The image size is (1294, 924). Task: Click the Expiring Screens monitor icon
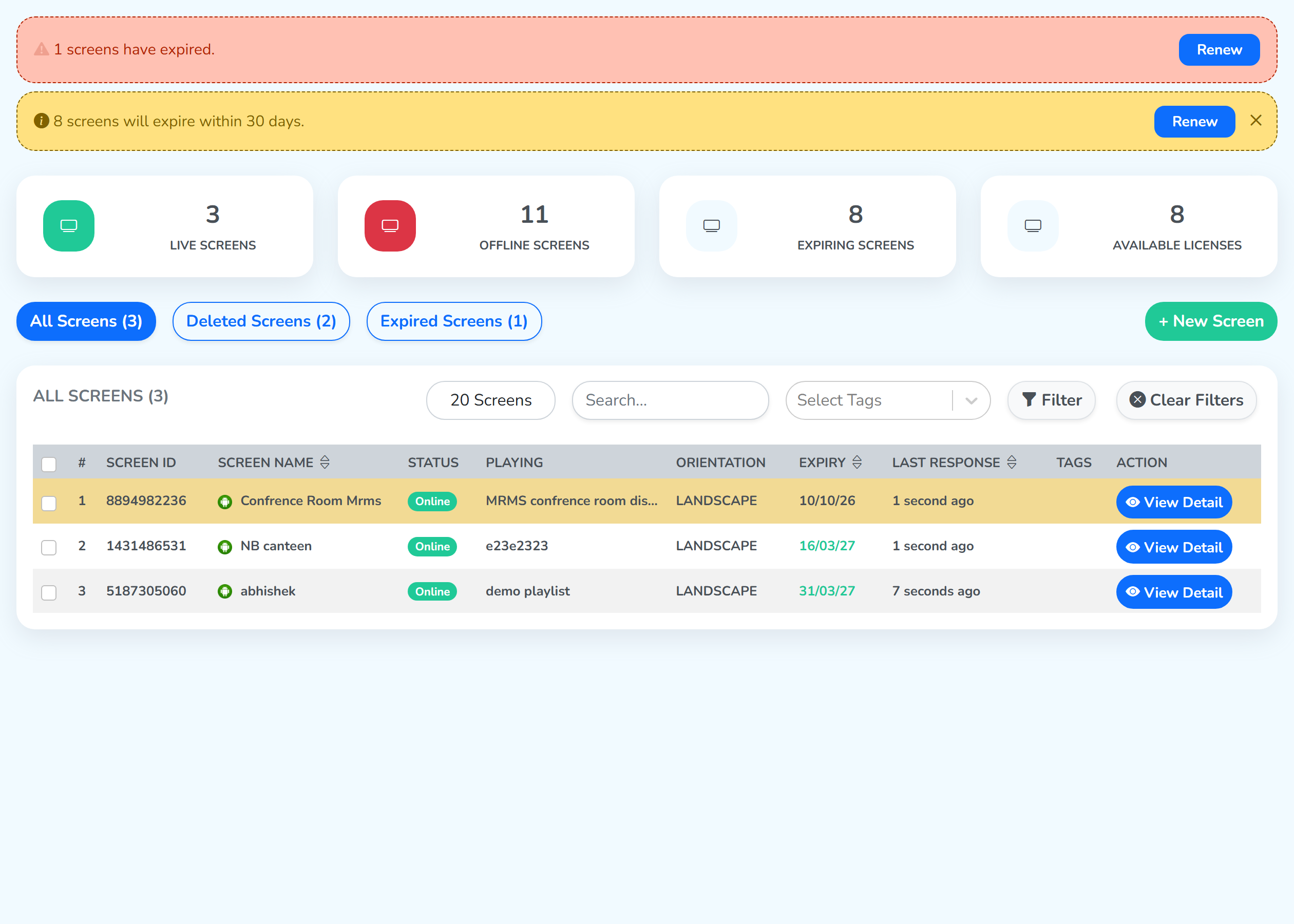tap(711, 226)
